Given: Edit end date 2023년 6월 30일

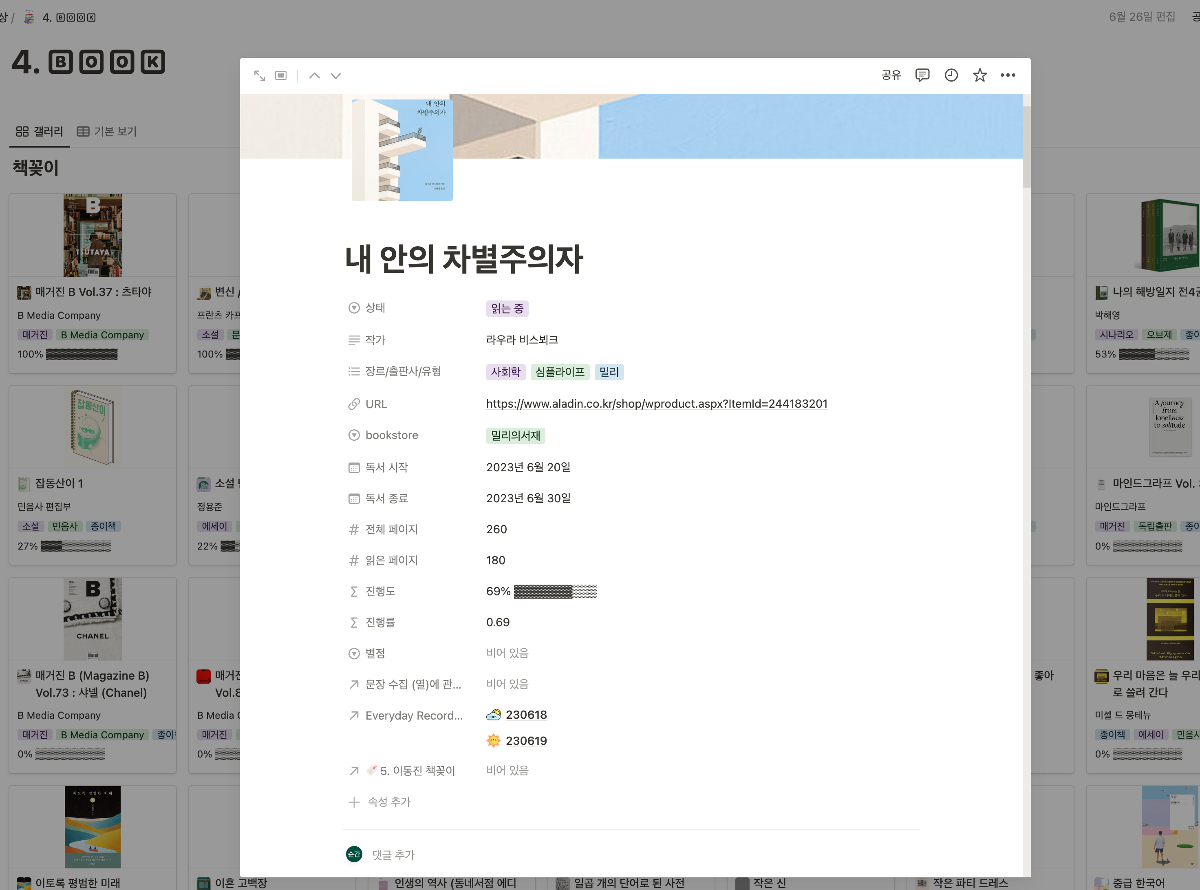Looking at the screenshot, I should pyautogui.click(x=528, y=498).
